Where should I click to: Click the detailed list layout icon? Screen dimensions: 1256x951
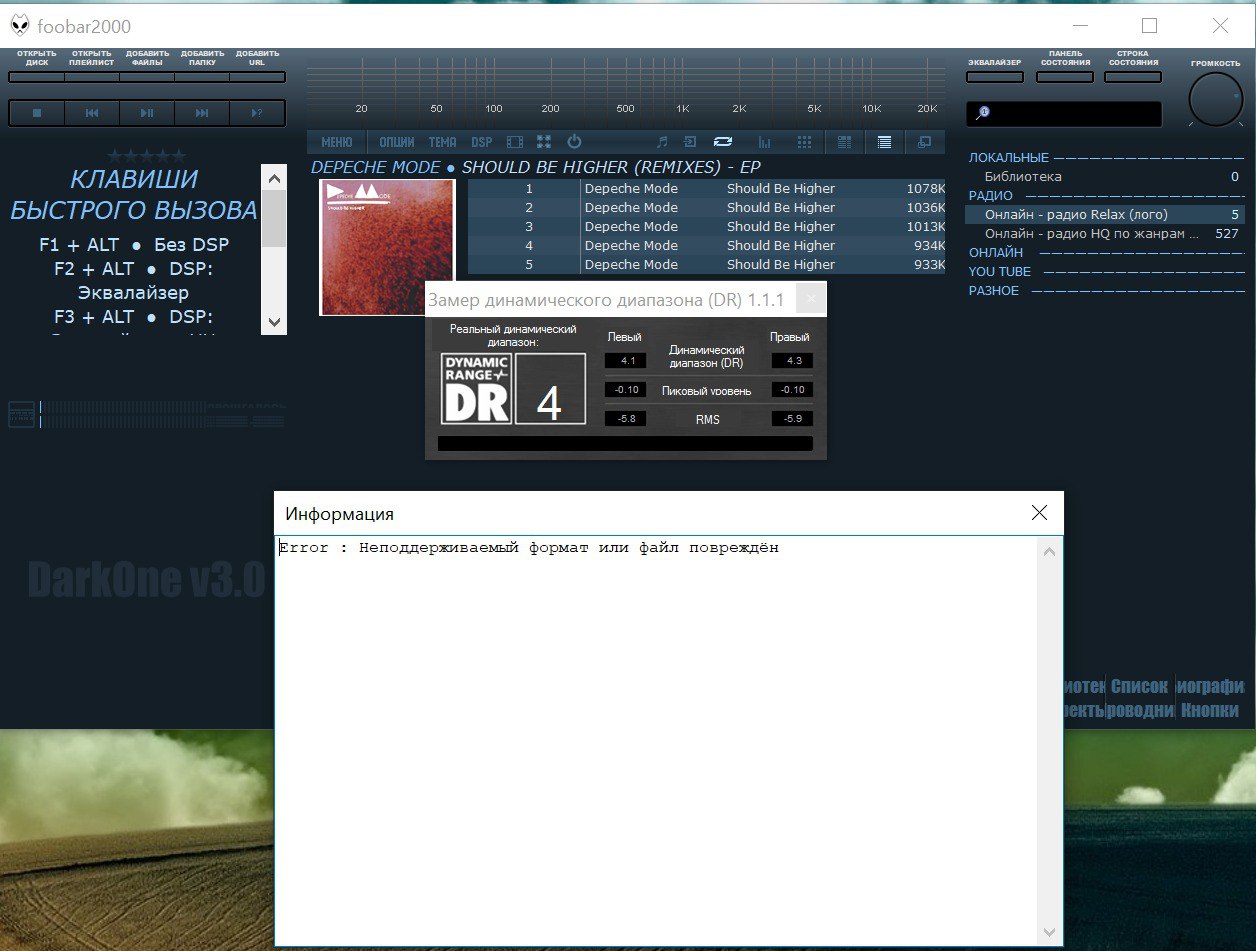click(845, 142)
